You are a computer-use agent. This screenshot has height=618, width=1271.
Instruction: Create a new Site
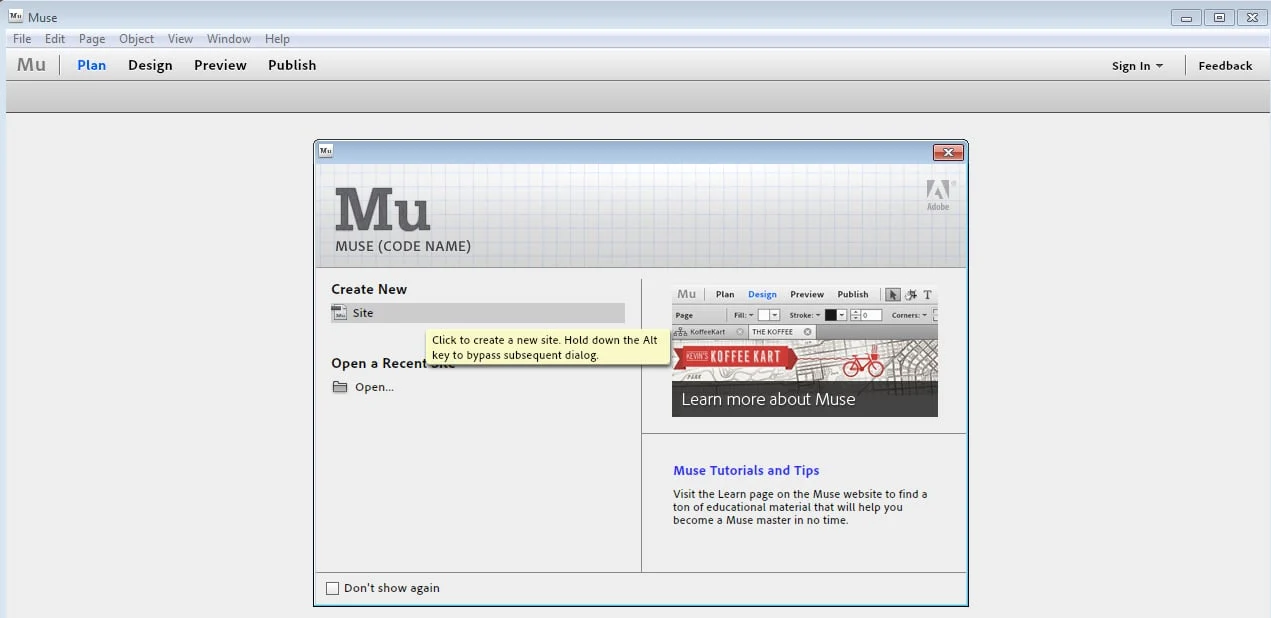pyautogui.click(x=478, y=313)
